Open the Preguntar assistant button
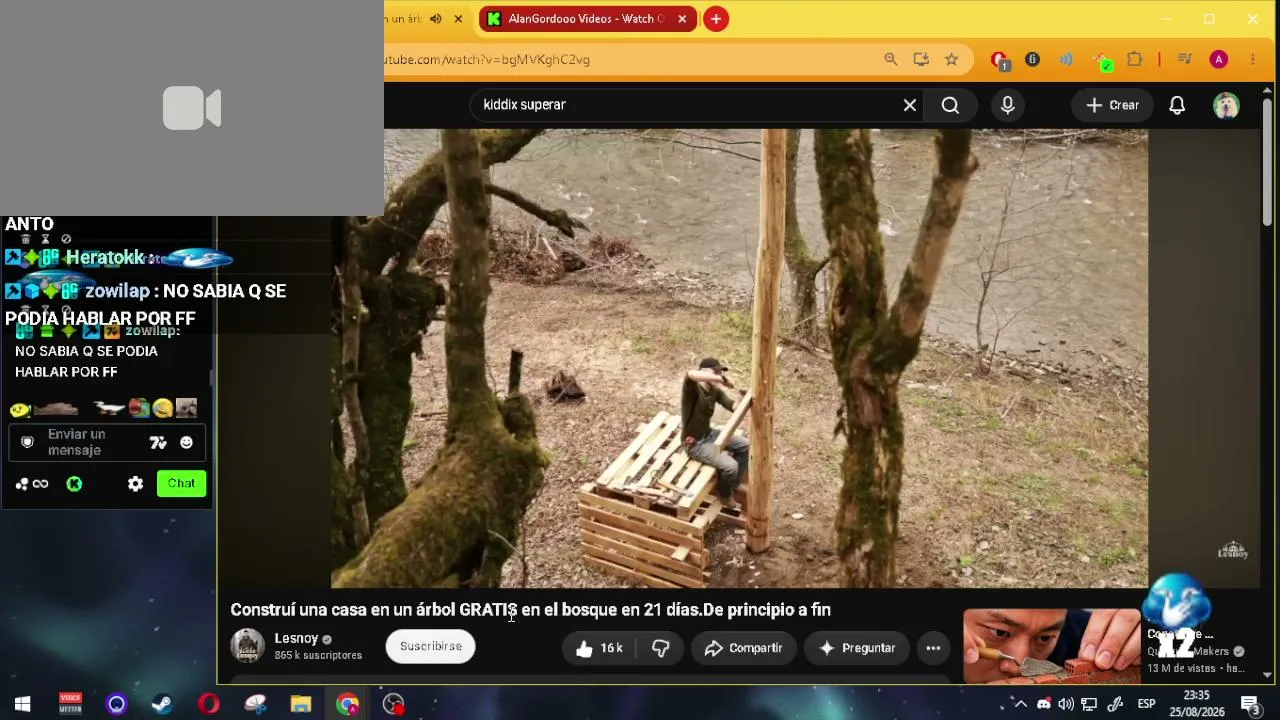The width and height of the screenshot is (1280, 720). (x=856, y=648)
